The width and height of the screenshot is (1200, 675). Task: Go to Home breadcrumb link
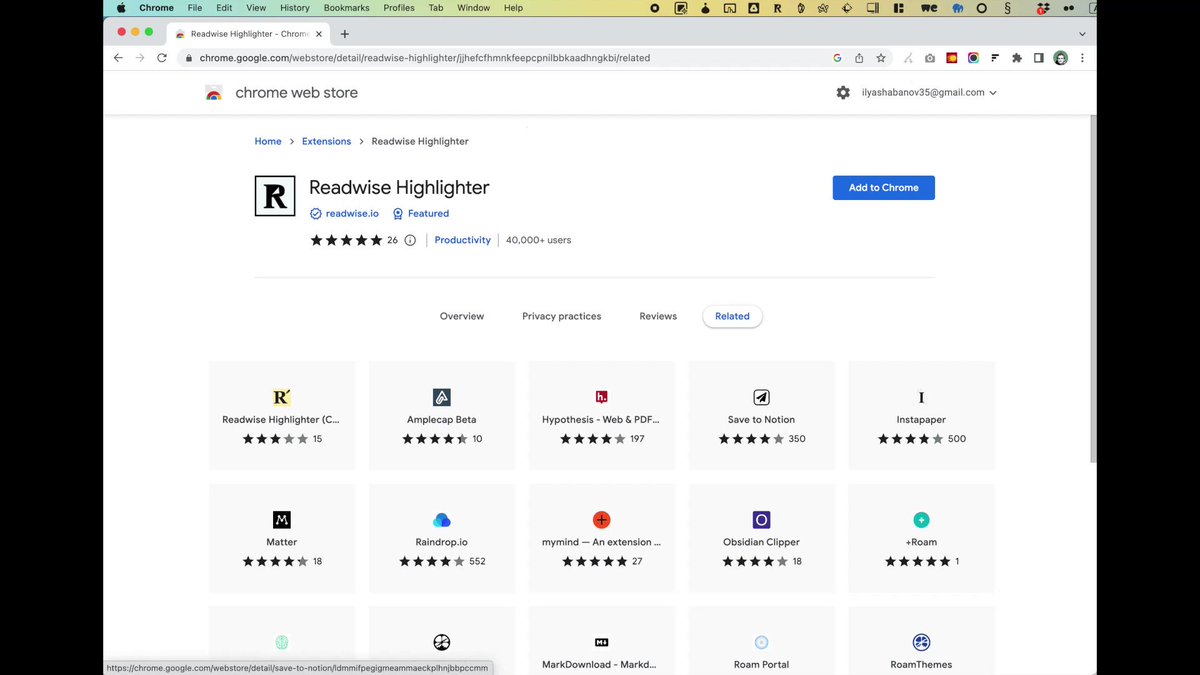pyautogui.click(x=268, y=141)
